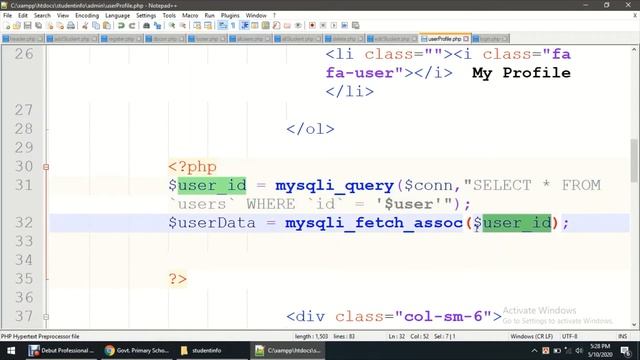Screen dimensions: 640x360
Task: Click the $userData variable on line 32
Action: [x=212, y=223]
